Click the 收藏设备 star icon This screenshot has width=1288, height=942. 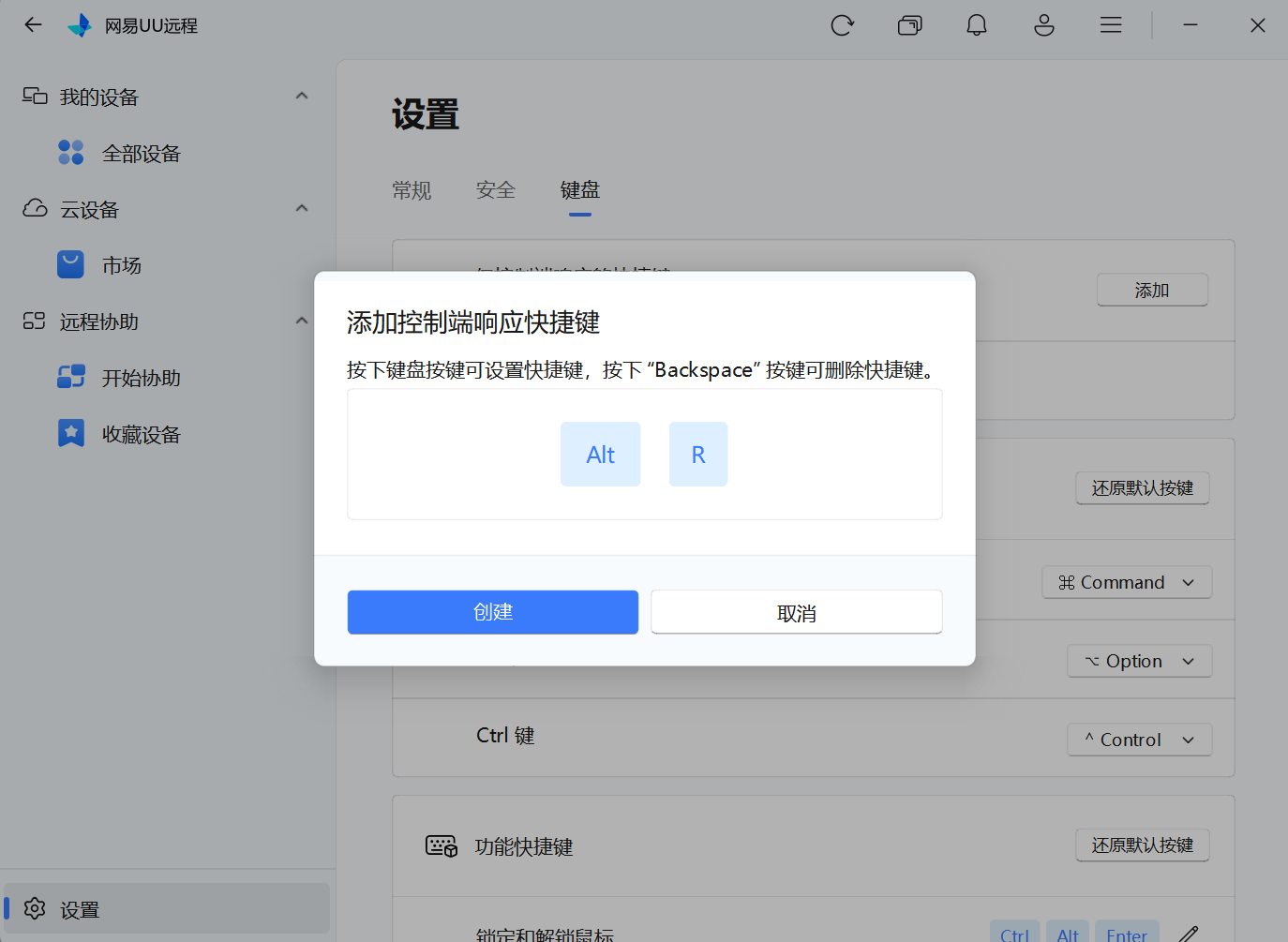coord(71,433)
